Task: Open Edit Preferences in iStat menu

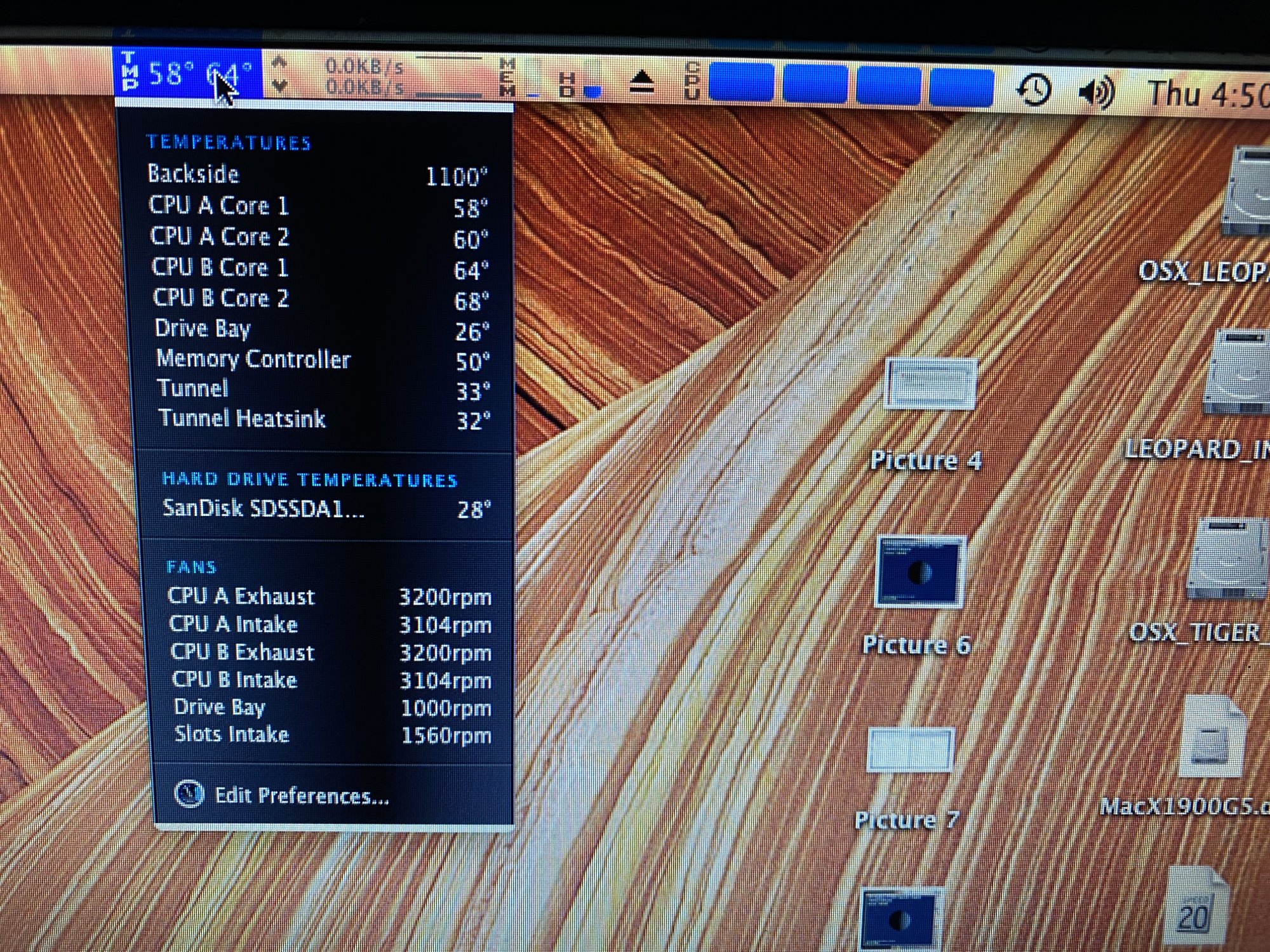Action: (301, 795)
